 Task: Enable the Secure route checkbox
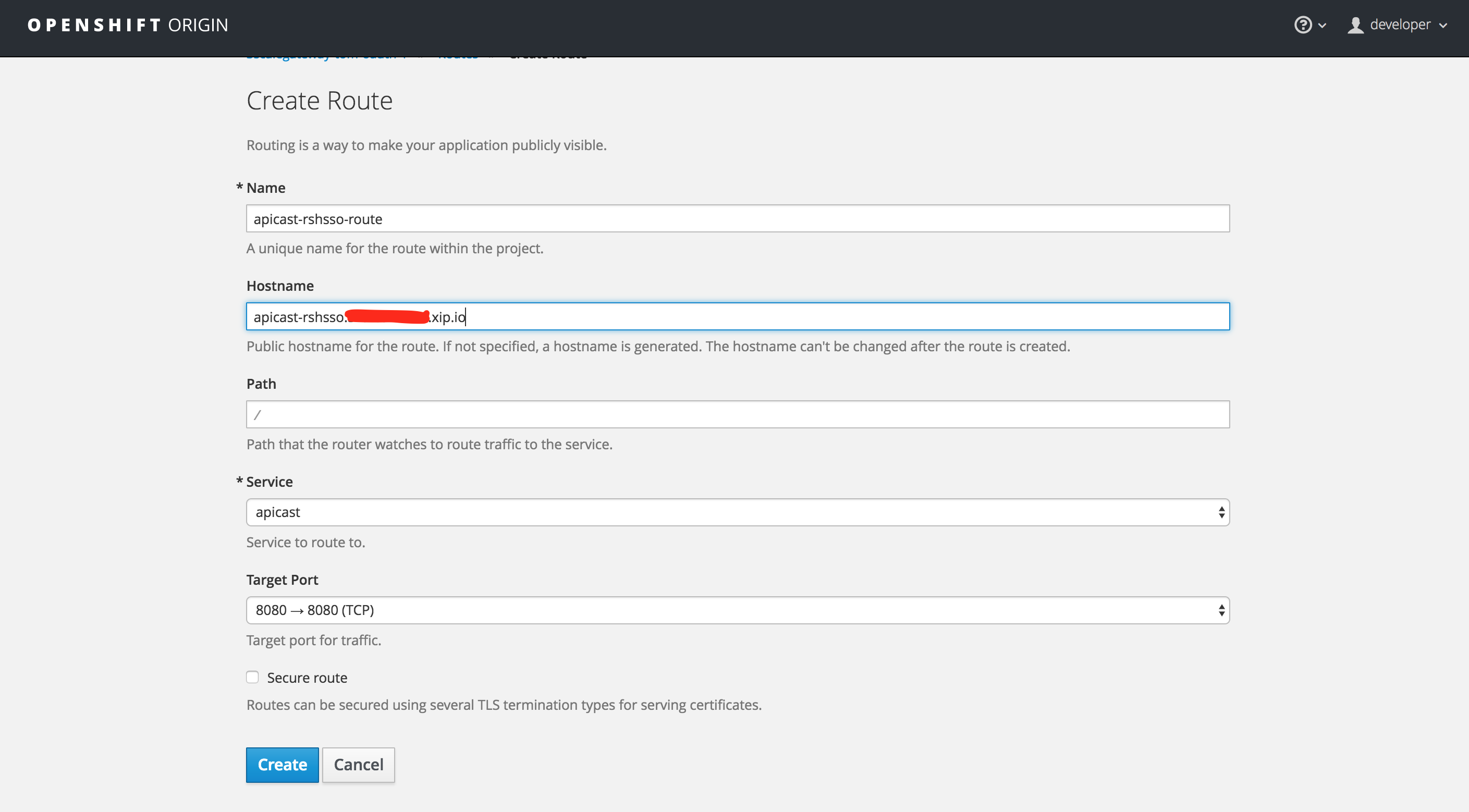(252, 677)
